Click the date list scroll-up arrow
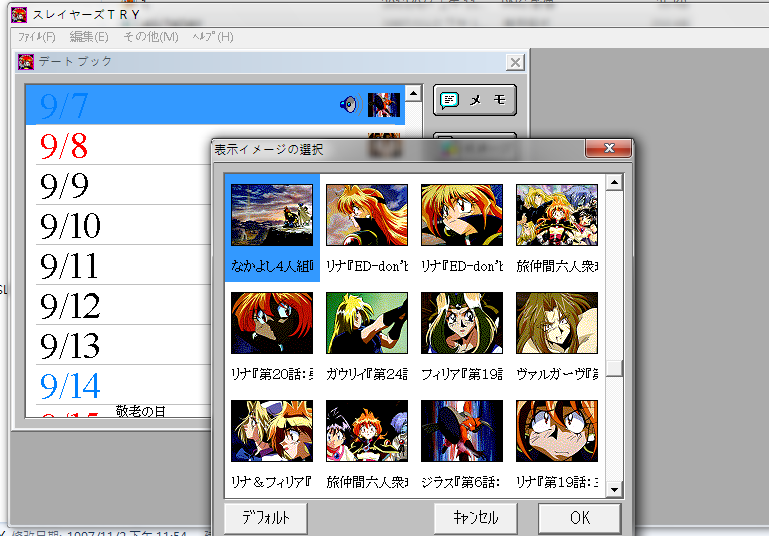 coord(413,93)
